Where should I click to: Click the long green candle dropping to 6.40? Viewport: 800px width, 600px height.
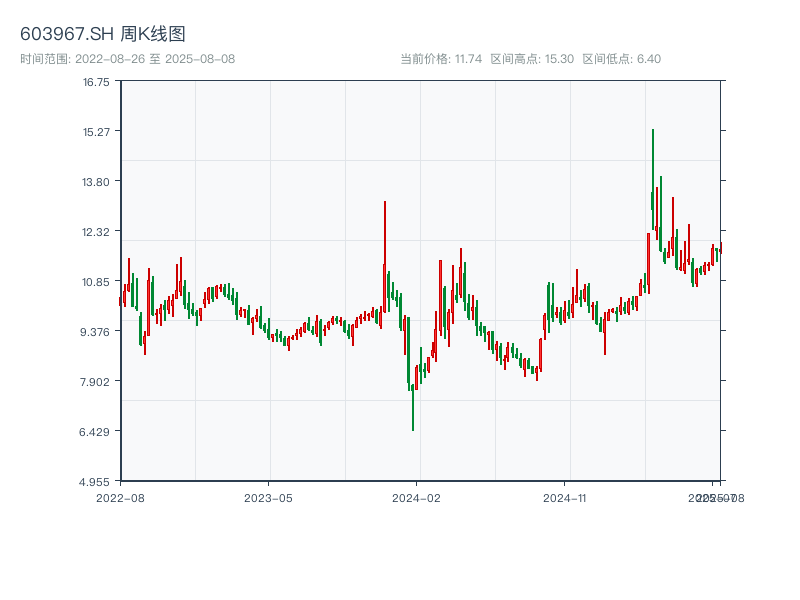(x=412, y=408)
